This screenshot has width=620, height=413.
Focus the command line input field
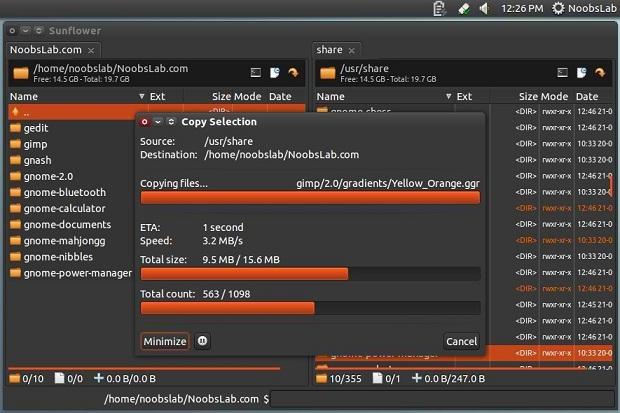(x=442, y=399)
